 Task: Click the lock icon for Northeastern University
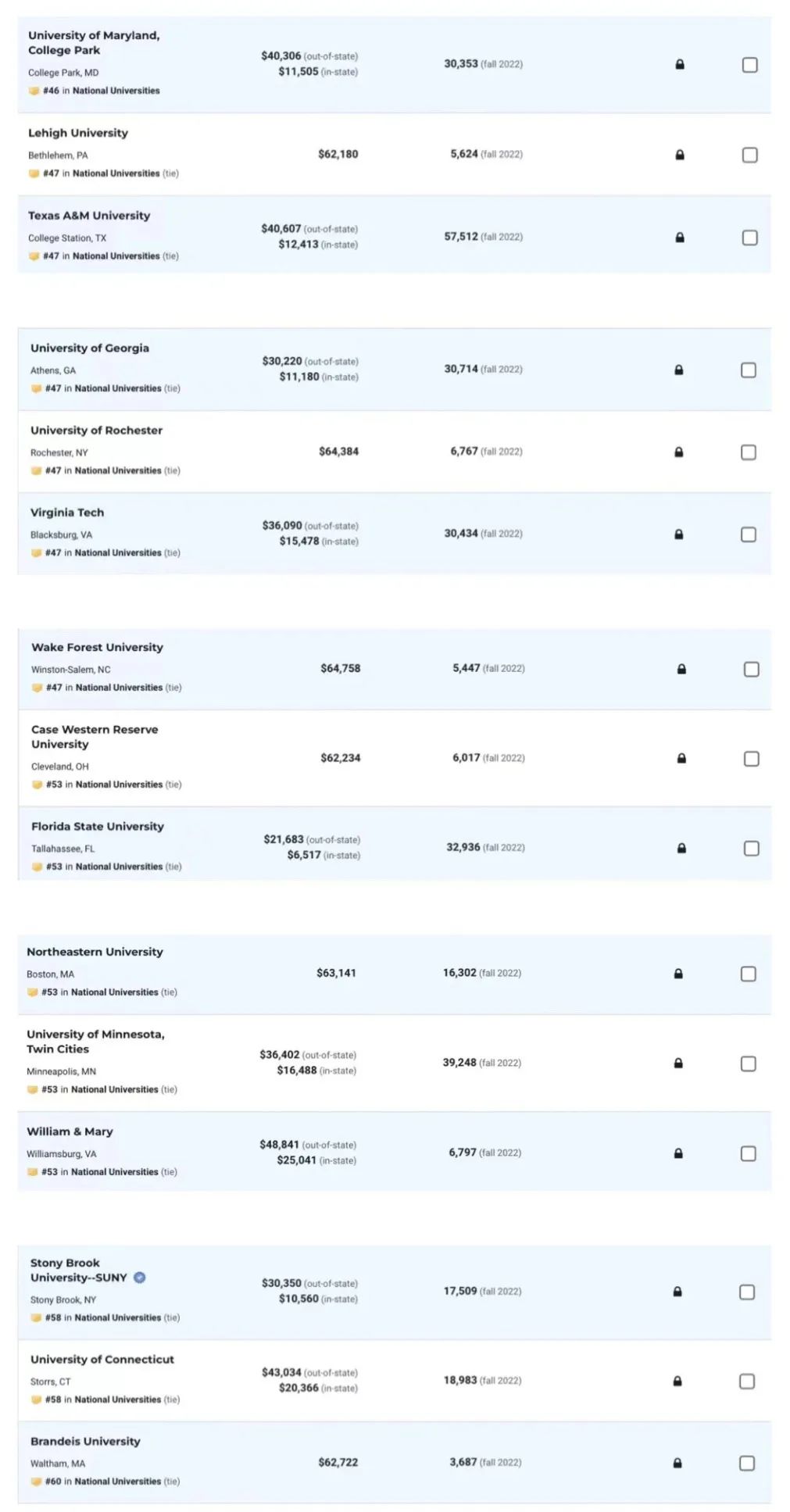tap(678, 974)
